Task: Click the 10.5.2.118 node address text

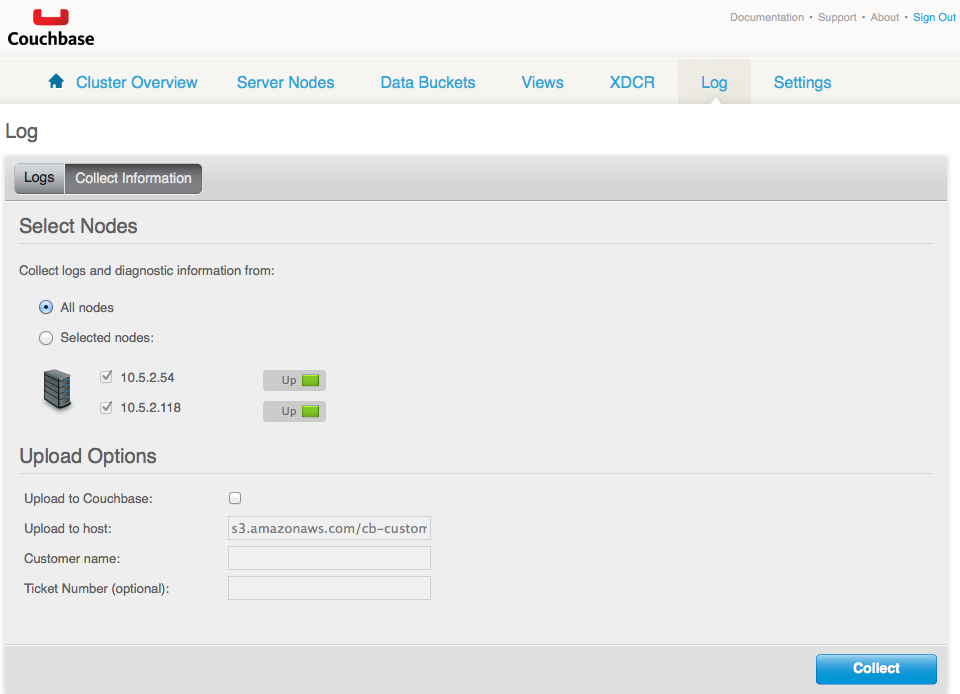Action: click(151, 408)
